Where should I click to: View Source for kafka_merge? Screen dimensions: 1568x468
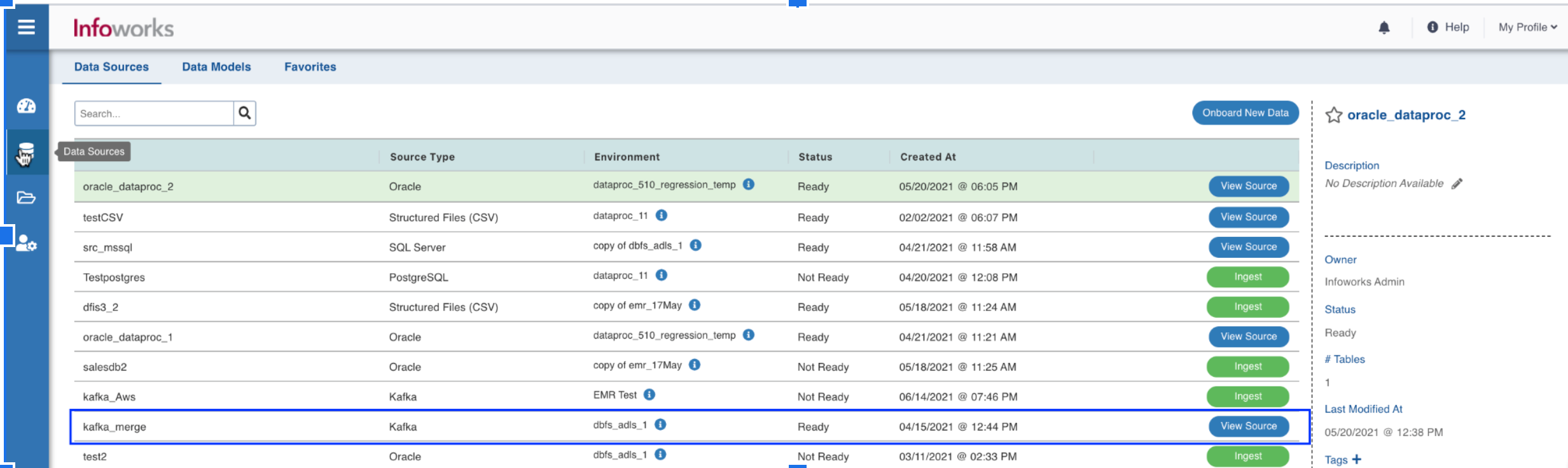(x=1249, y=427)
